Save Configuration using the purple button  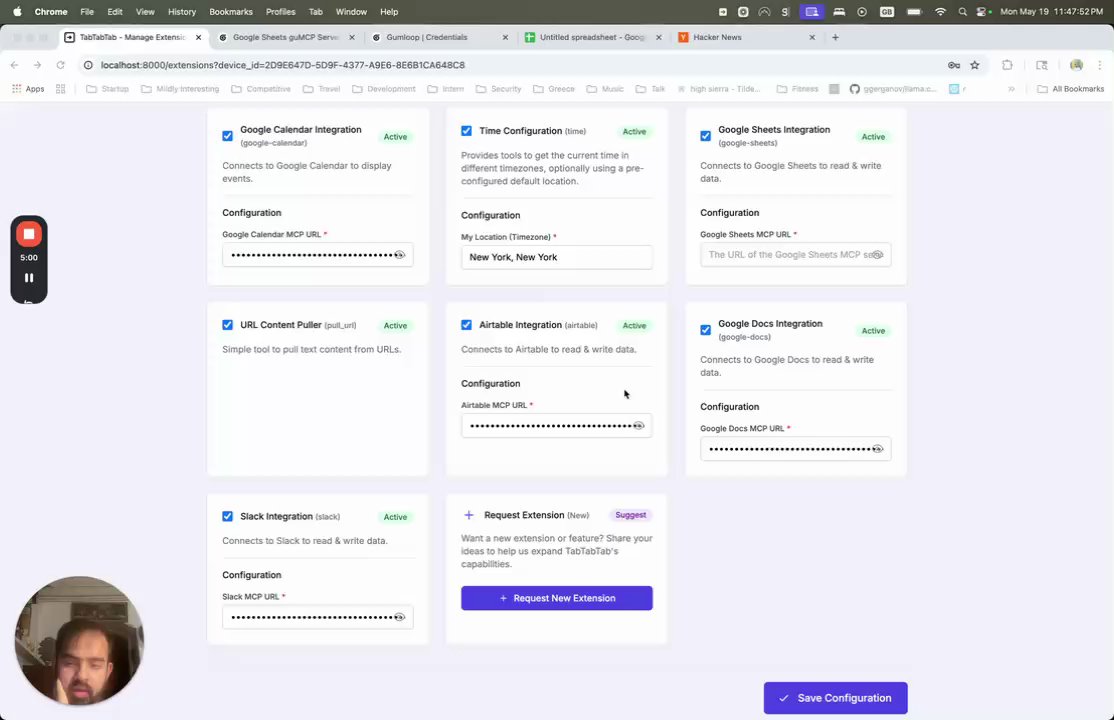[836, 698]
